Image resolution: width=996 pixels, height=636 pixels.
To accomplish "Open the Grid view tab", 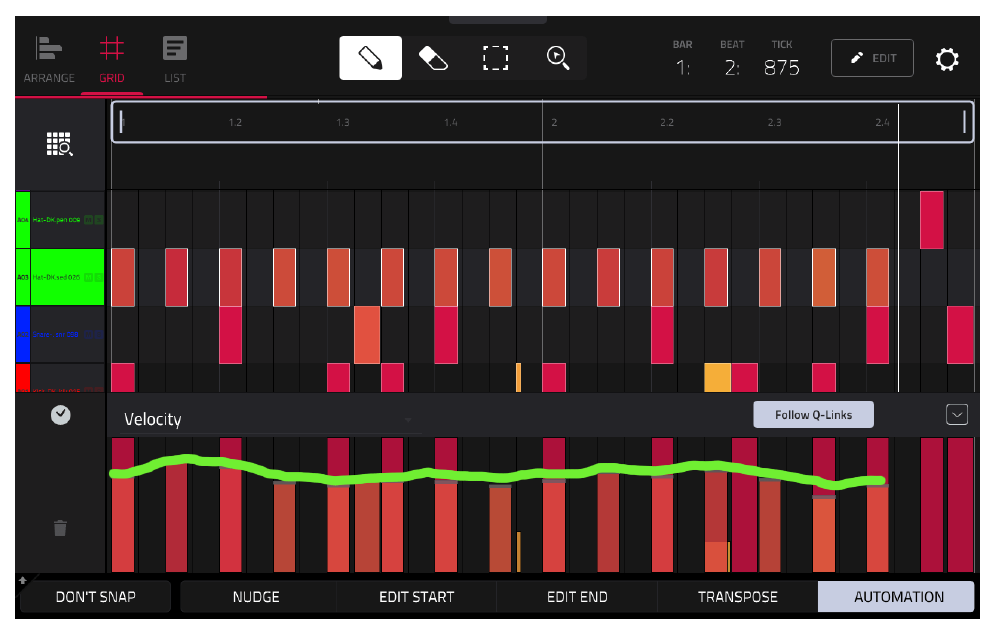I will pos(112,60).
